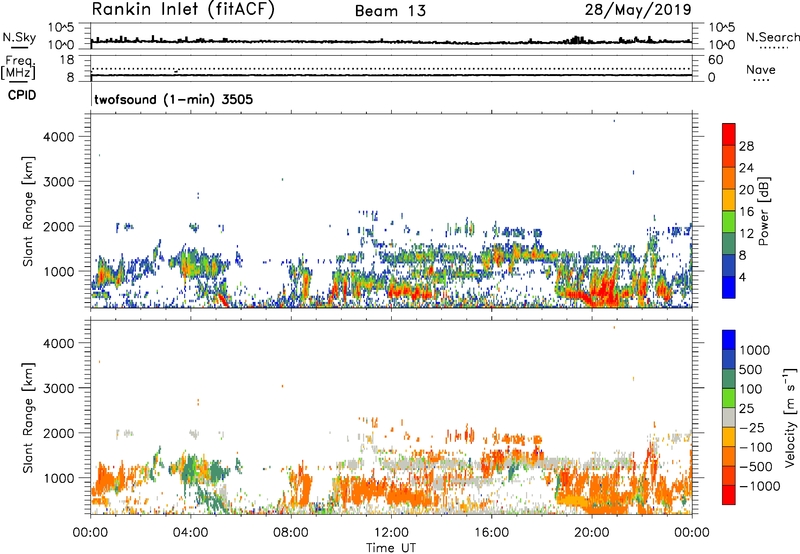Click the grey band of velocity colorbar
This screenshot has width=800, height=554.
[x=729, y=418]
